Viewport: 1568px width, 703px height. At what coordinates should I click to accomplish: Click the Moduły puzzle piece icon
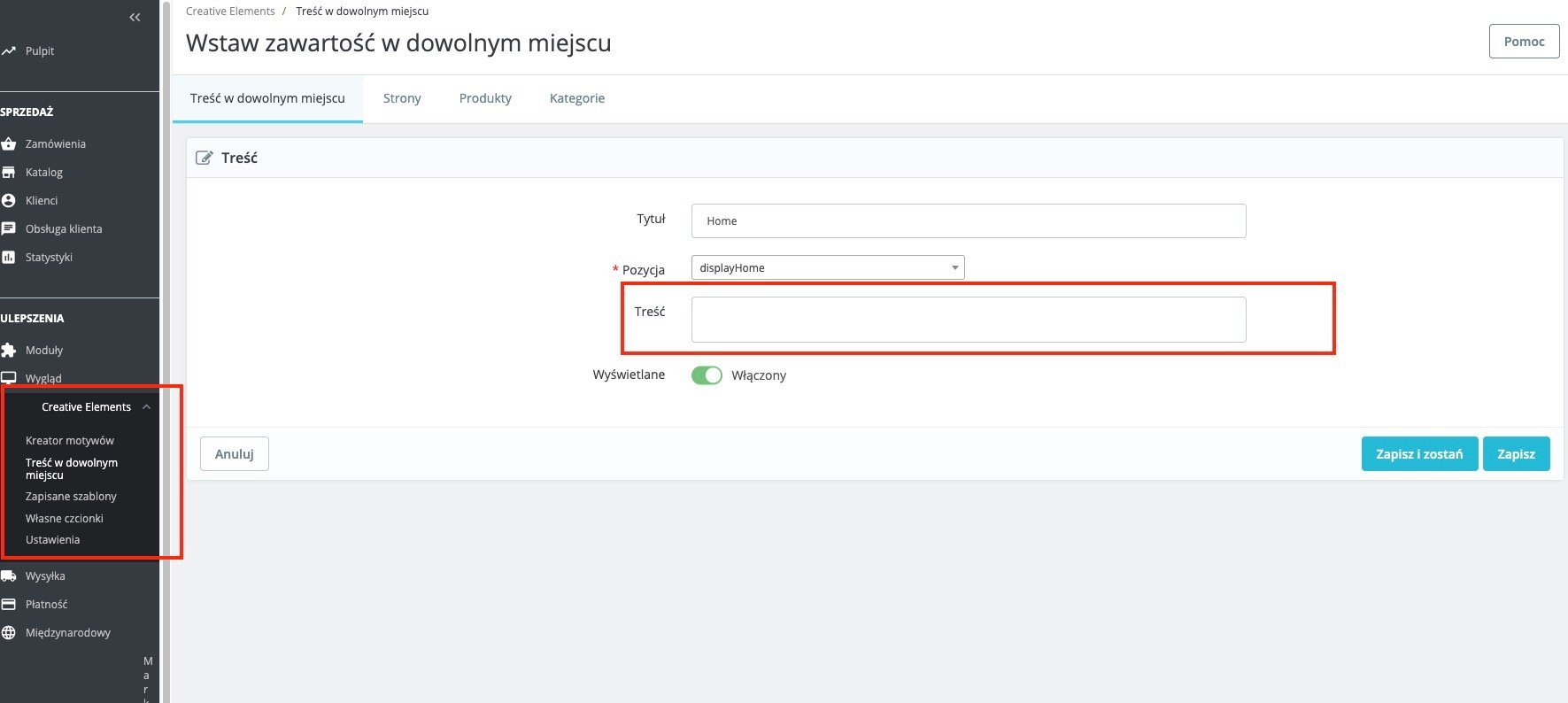pyautogui.click(x=9, y=350)
